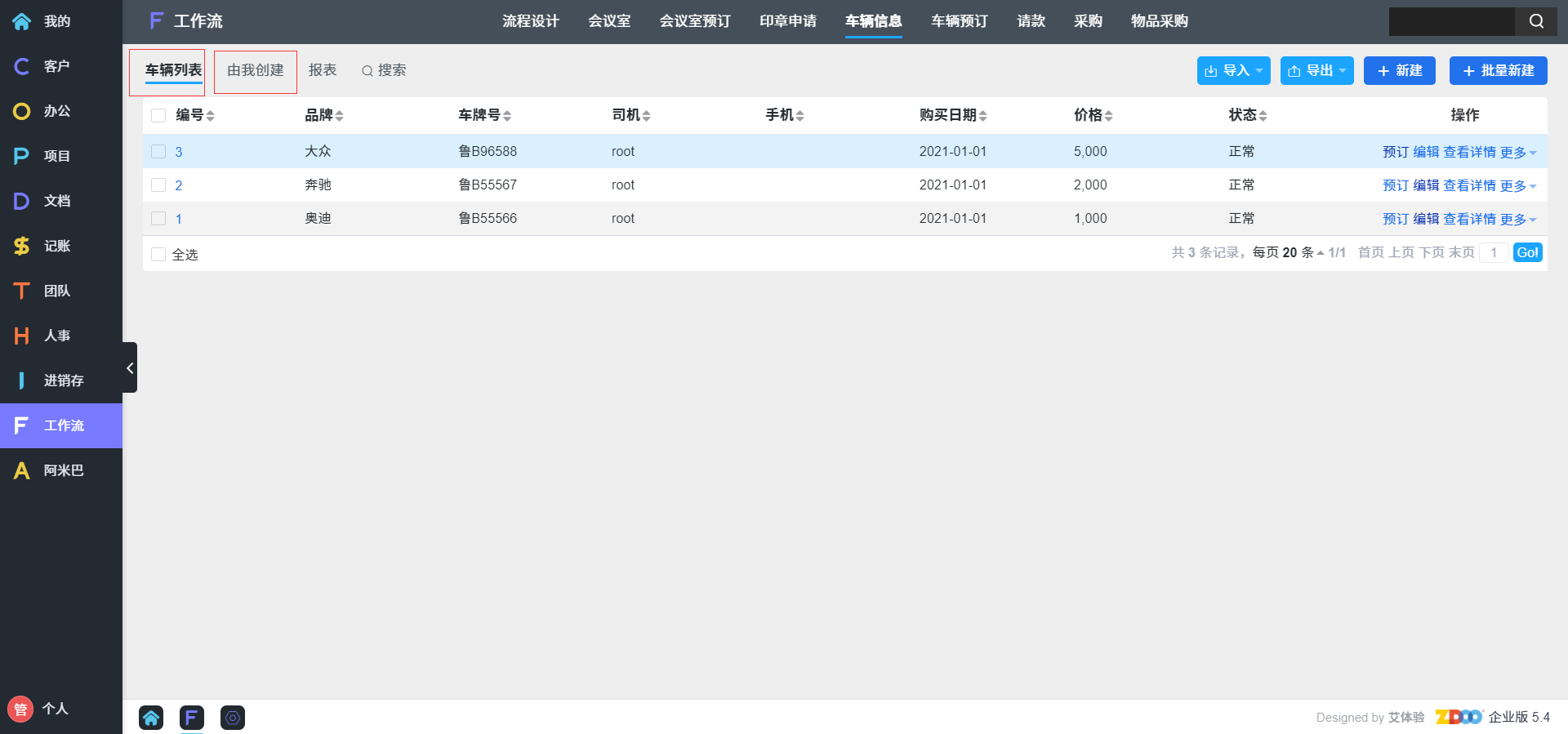Screen dimensions: 1568x734
Task: Toggle the table header checkbox
Action: (x=158, y=115)
